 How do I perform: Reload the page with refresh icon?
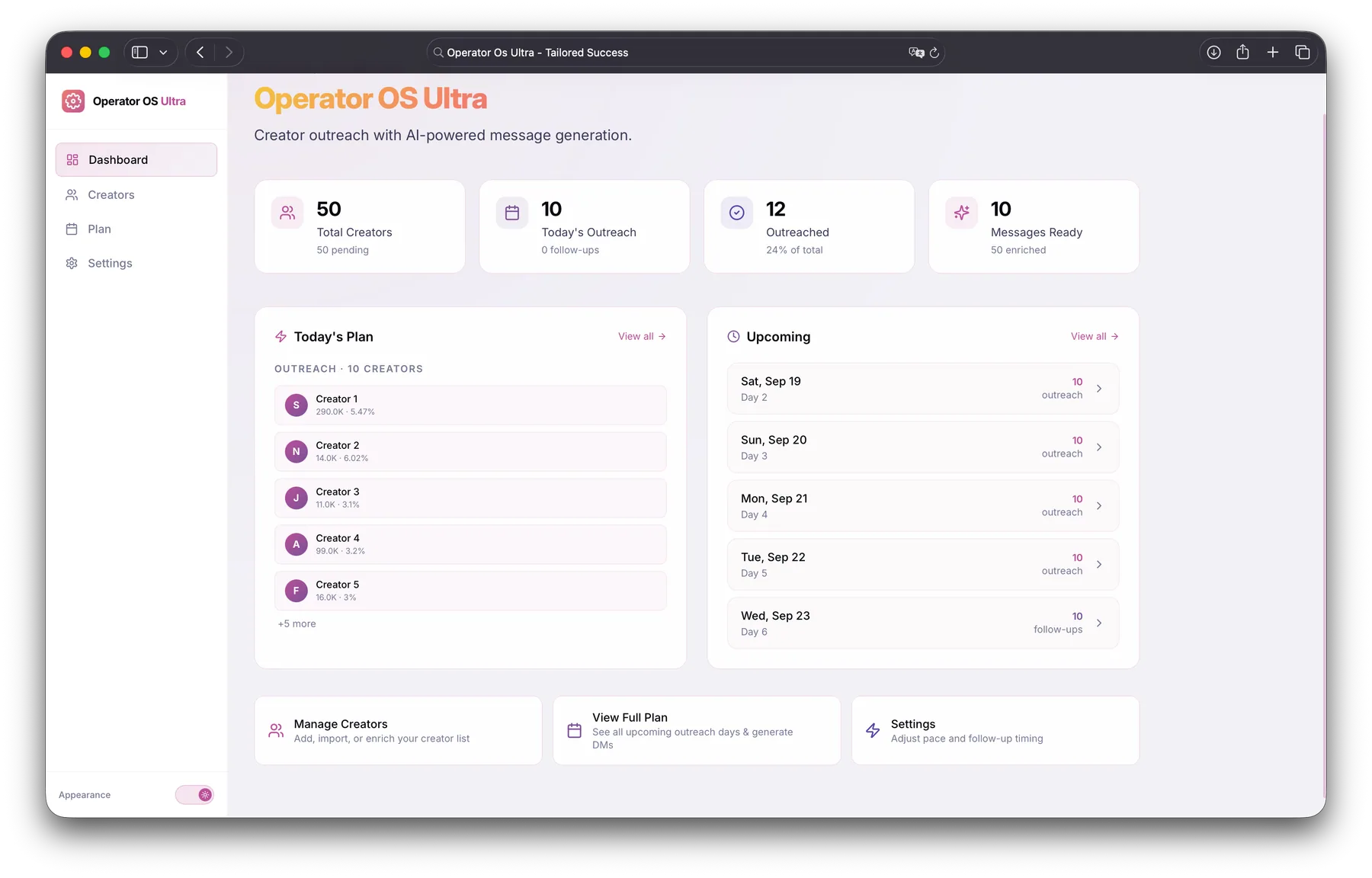(x=934, y=53)
